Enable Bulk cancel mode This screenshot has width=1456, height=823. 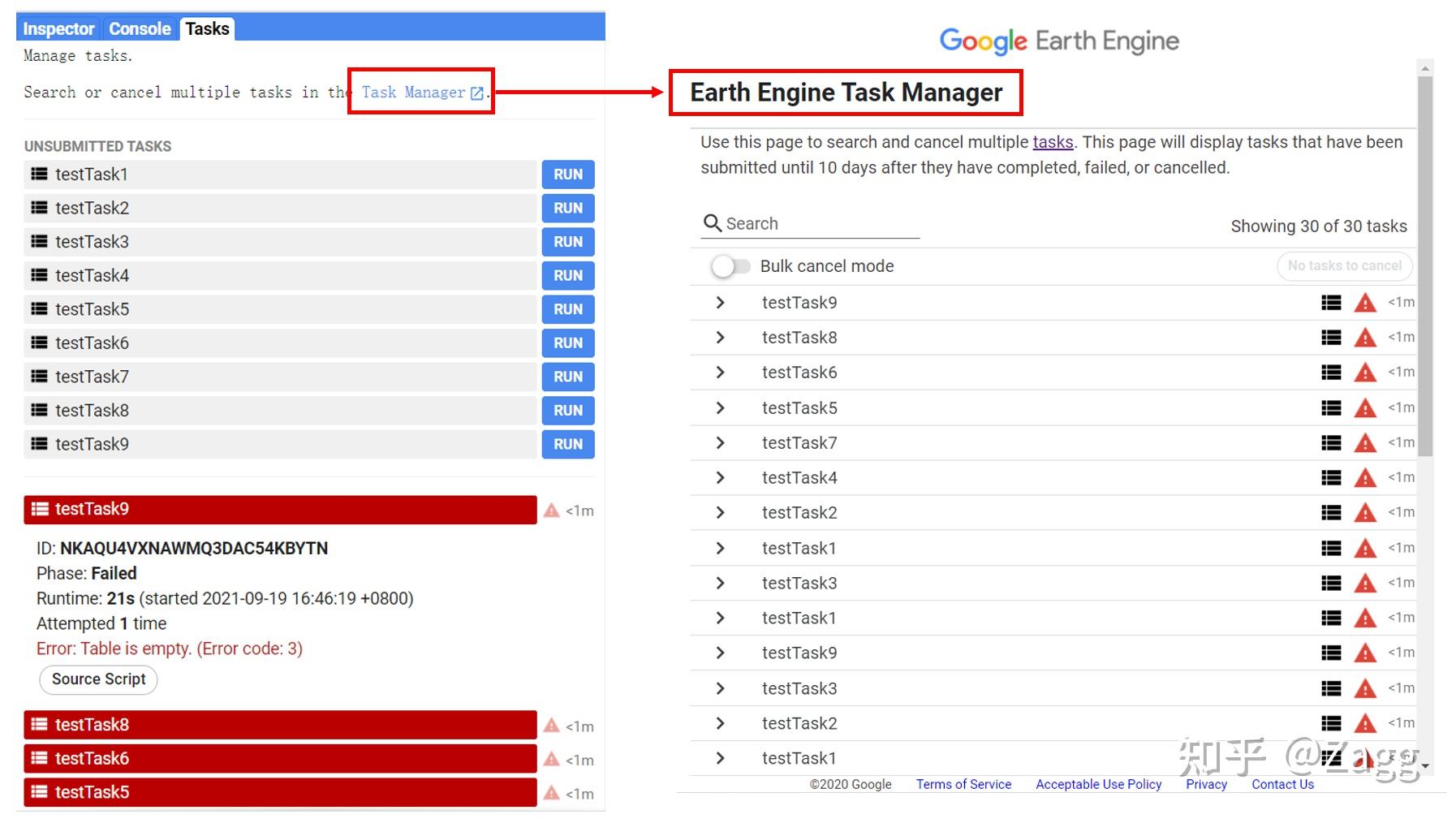730,266
